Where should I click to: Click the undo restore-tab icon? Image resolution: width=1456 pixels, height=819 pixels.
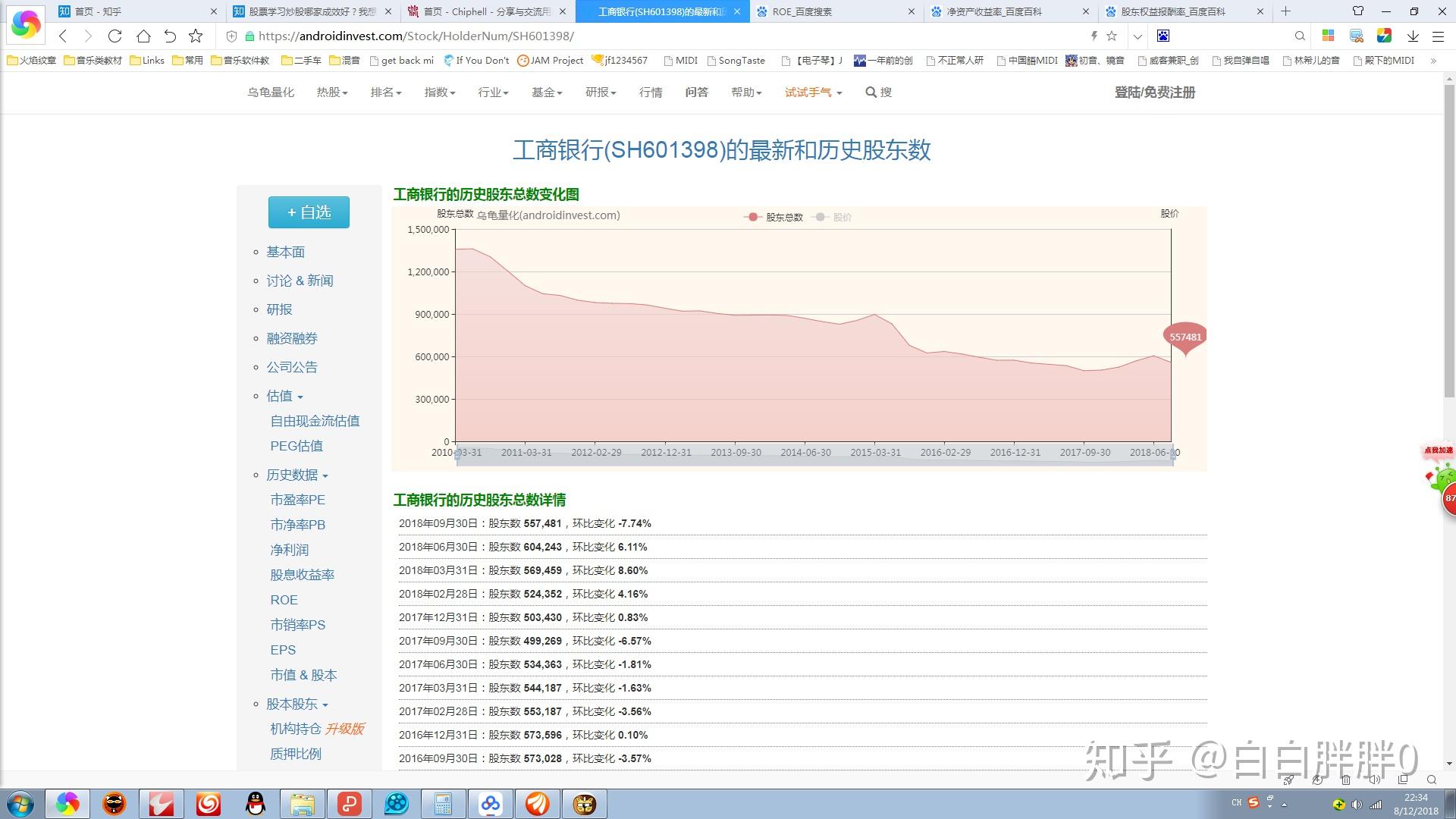(x=170, y=36)
